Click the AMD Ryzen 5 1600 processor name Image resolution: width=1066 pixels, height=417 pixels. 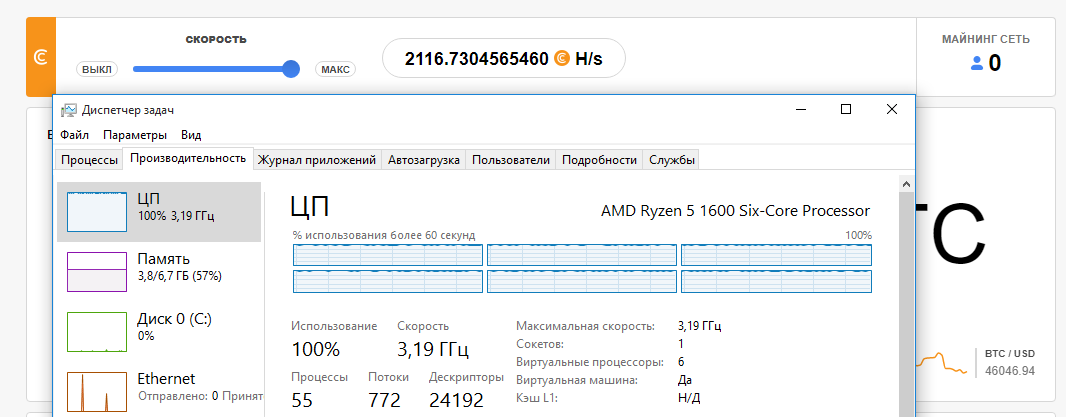click(x=736, y=210)
